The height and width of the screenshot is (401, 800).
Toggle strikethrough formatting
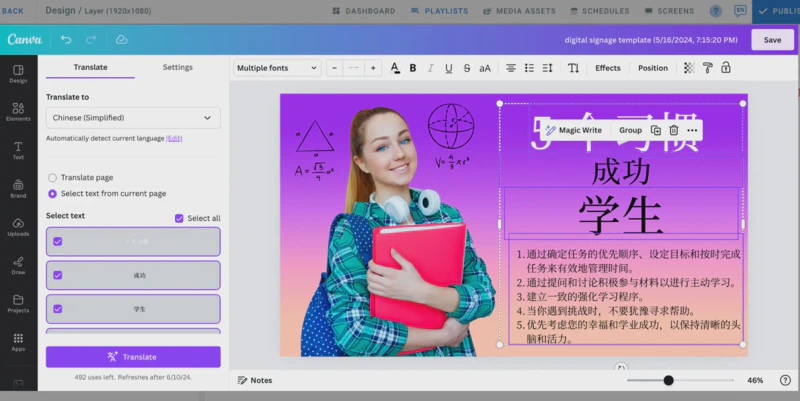(467, 68)
